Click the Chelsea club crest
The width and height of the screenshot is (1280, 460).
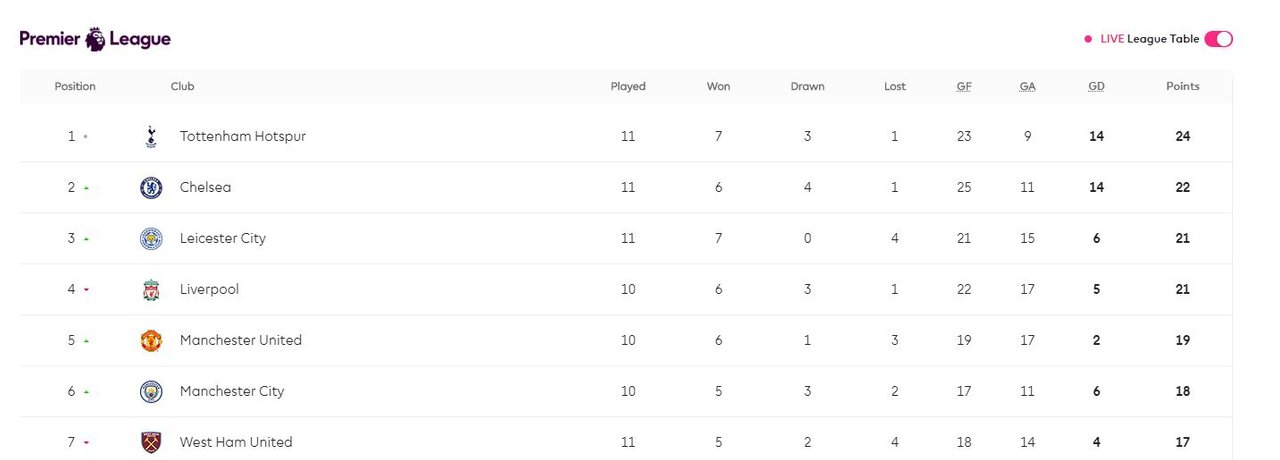click(151, 187)
